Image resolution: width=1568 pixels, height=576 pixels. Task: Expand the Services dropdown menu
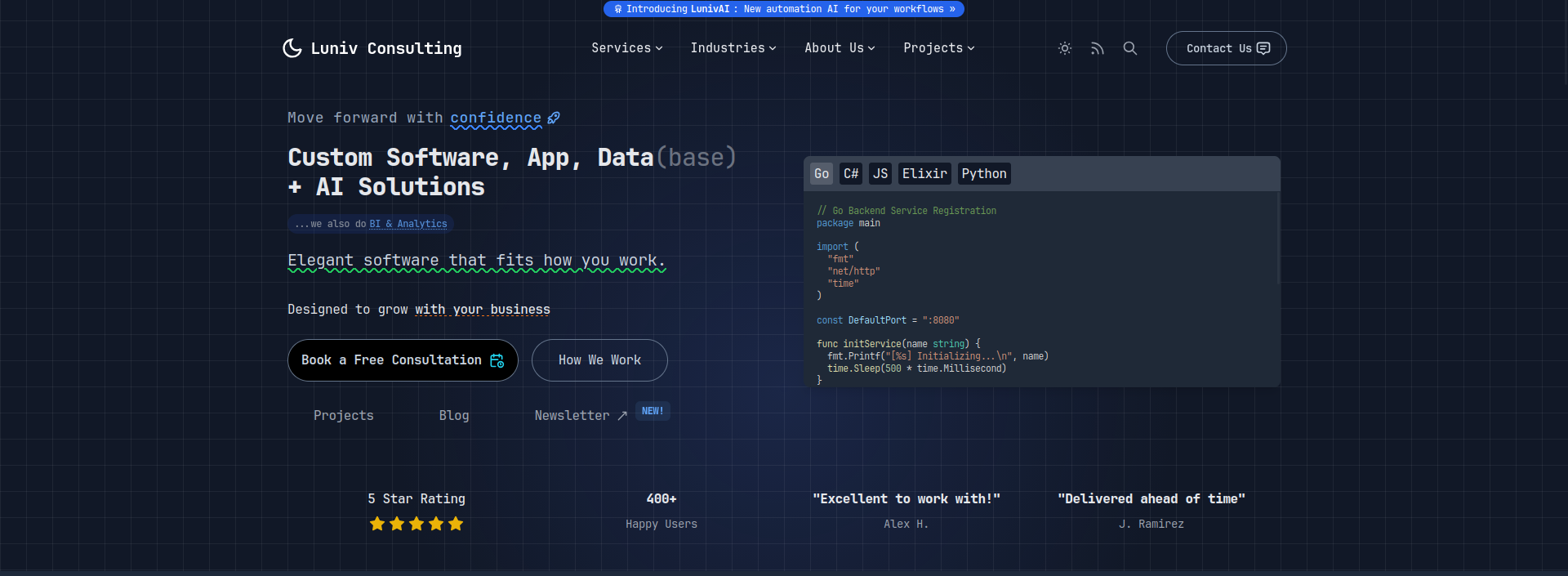tap(626, 48)
